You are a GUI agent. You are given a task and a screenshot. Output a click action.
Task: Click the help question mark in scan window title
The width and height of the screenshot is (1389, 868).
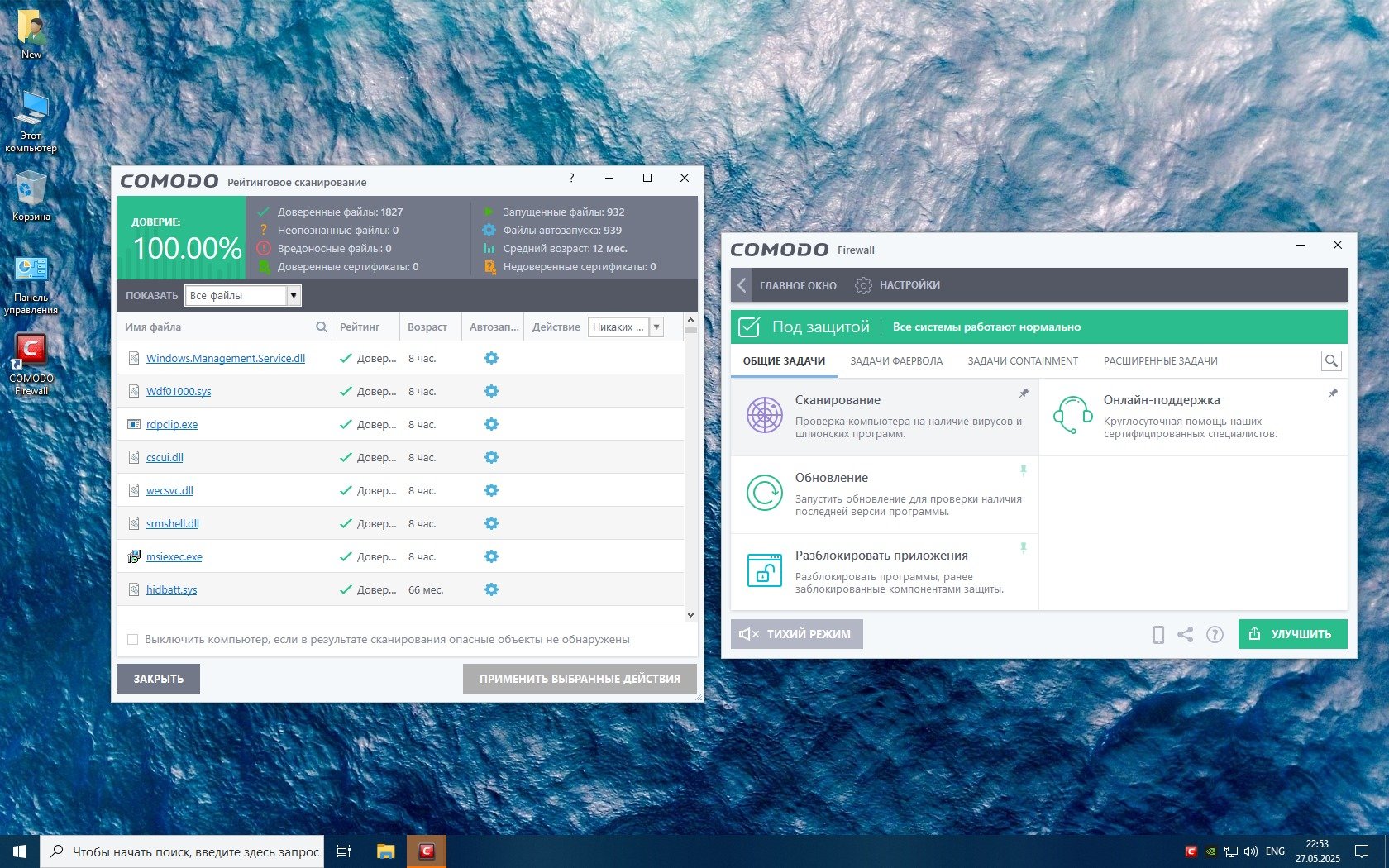pyautogui.click(x=571, y=178)
